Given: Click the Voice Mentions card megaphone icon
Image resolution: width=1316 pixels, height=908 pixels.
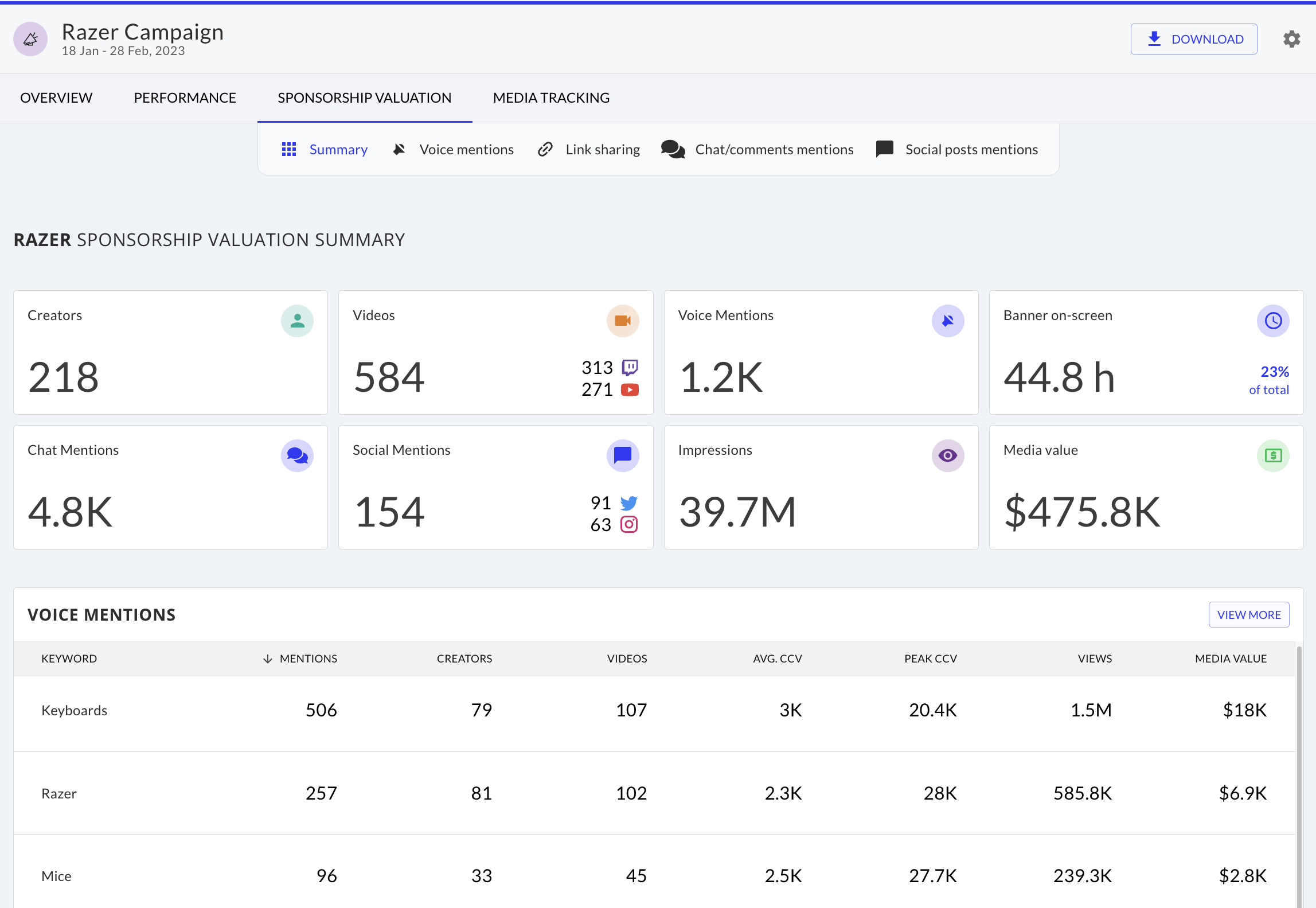Looking at the screenshot, I should (x=948, y=321).
